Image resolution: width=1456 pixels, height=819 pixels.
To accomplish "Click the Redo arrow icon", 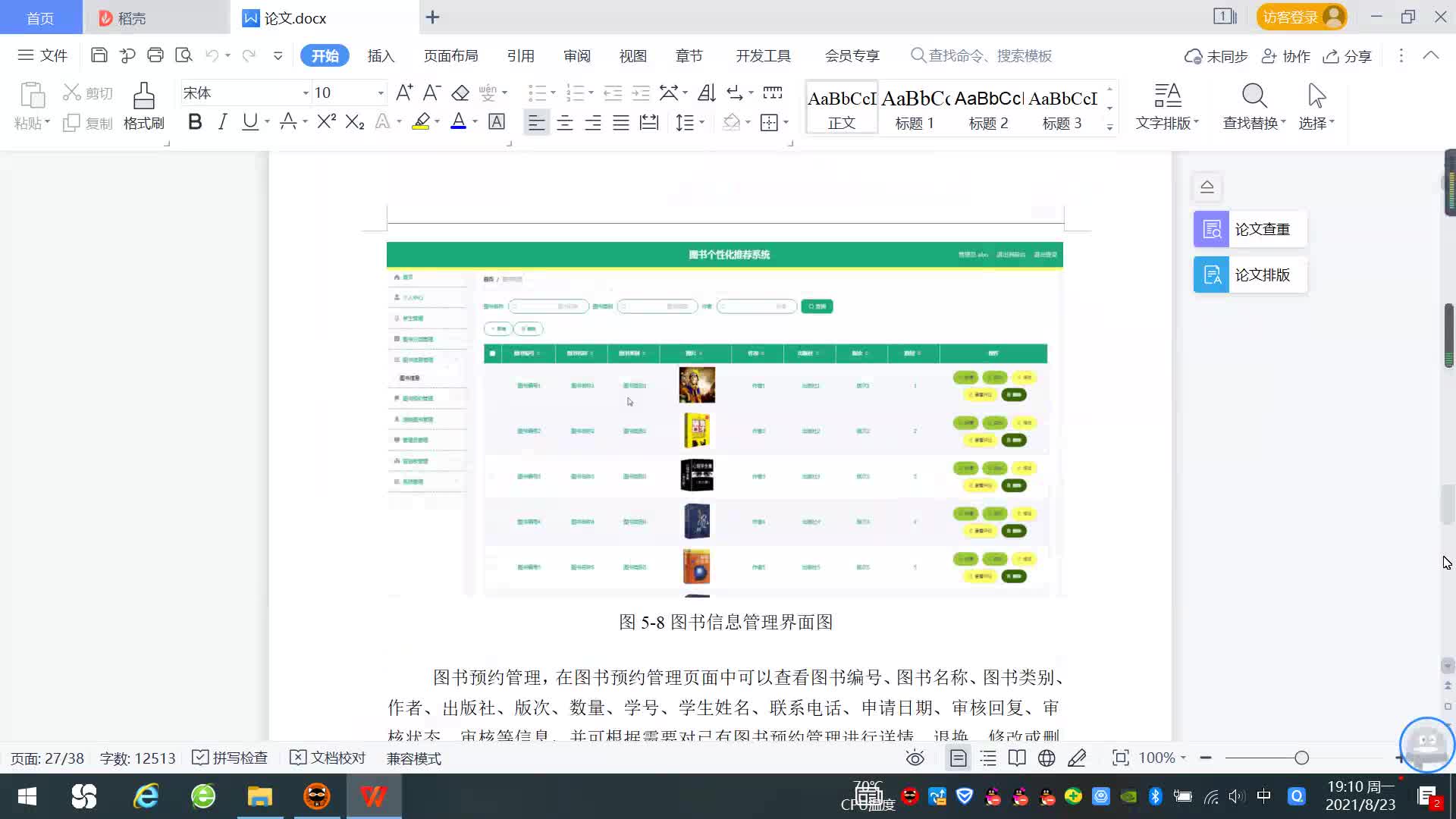I will 248,55.
